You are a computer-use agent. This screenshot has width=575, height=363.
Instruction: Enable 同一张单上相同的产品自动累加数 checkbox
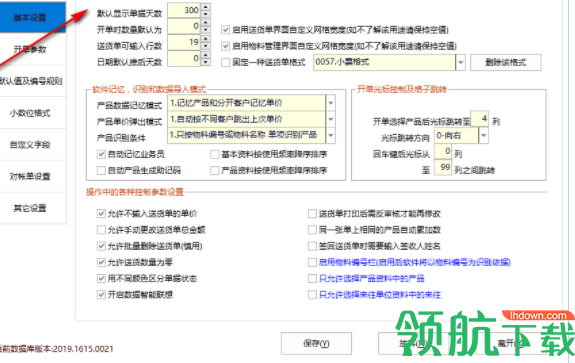tap(312, 230)
